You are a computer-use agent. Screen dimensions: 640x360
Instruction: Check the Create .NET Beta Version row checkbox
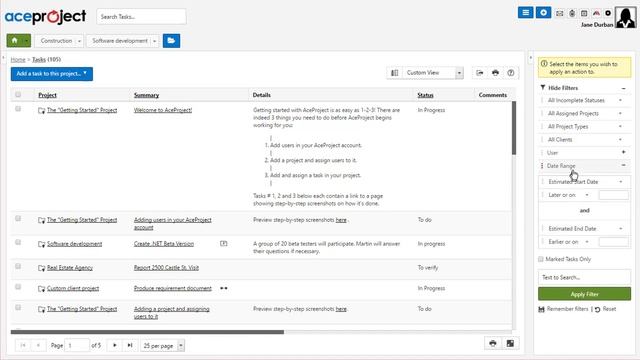click(18, 242)
